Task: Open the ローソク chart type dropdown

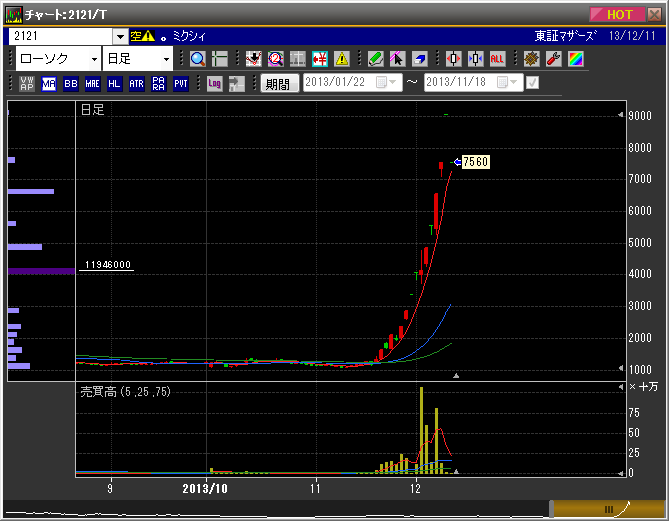Action: pyautogui.click(x=94, y=59)
